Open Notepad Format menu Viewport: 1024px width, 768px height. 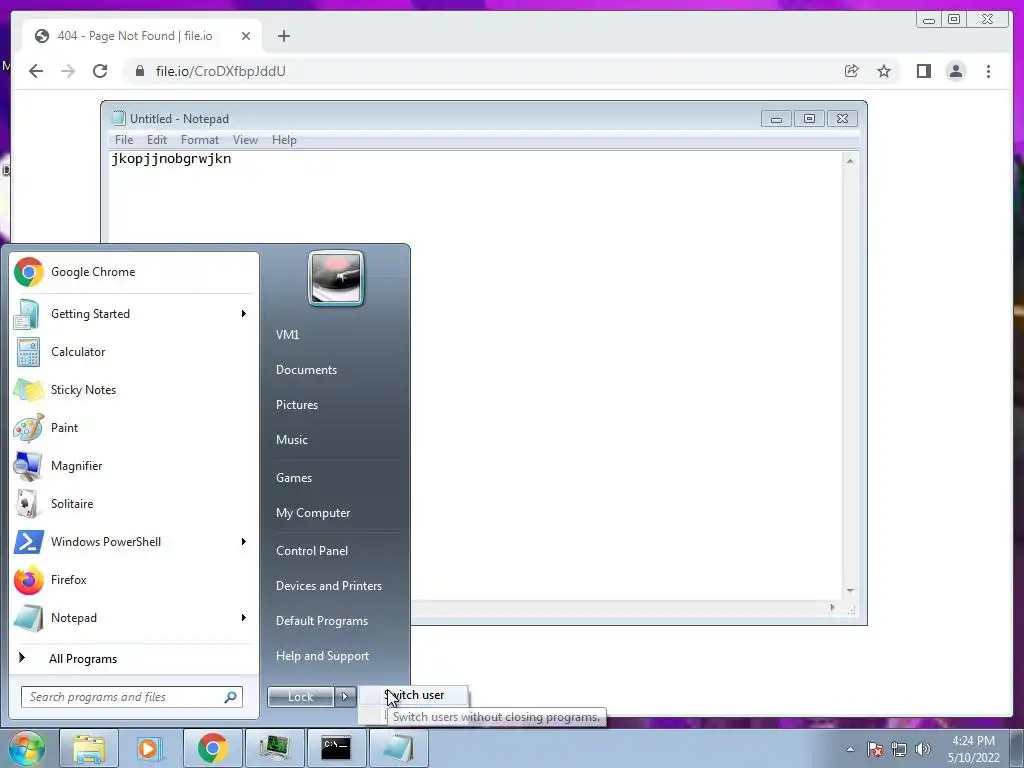(x=200, y=140)
